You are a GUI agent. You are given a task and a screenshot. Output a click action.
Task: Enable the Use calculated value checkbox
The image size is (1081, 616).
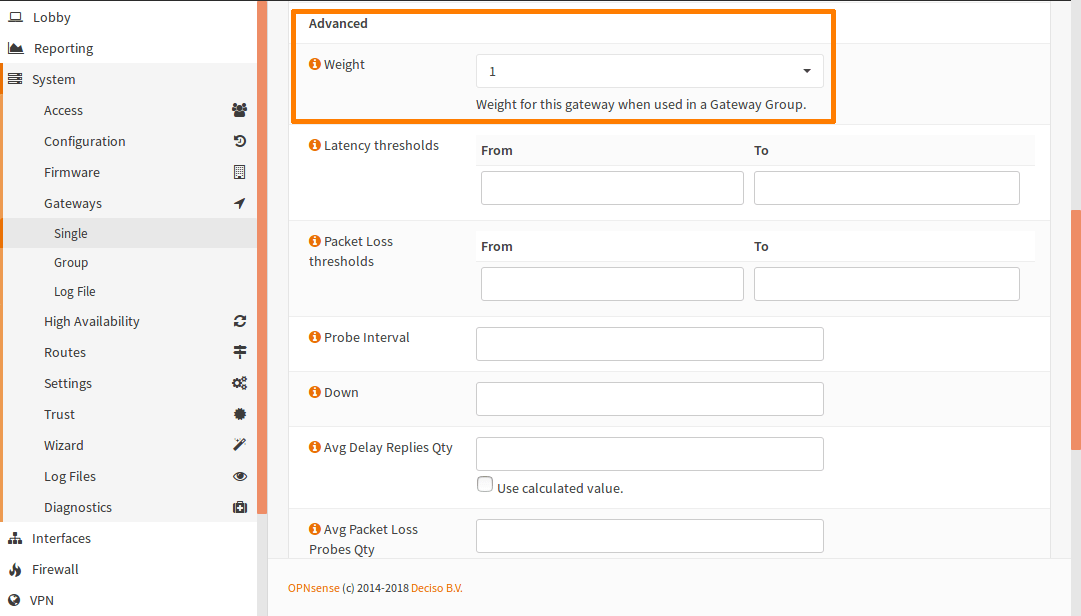(x=485, y=485)
